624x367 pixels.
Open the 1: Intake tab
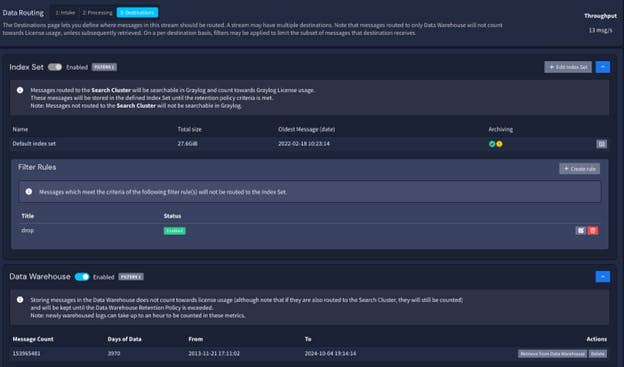click(65, 13)
